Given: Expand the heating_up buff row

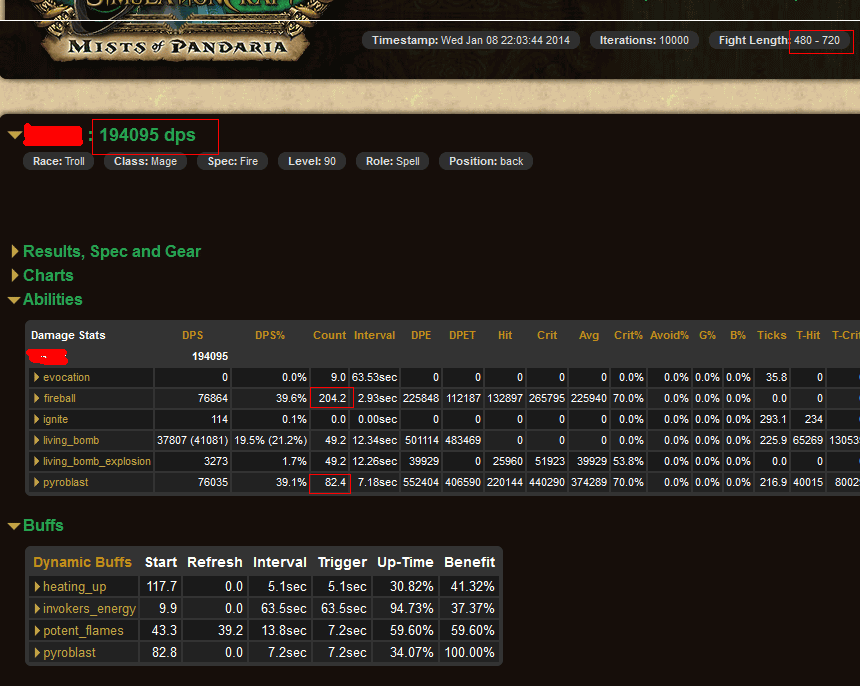Looking at the screenshot, I should tap(37, 587).
